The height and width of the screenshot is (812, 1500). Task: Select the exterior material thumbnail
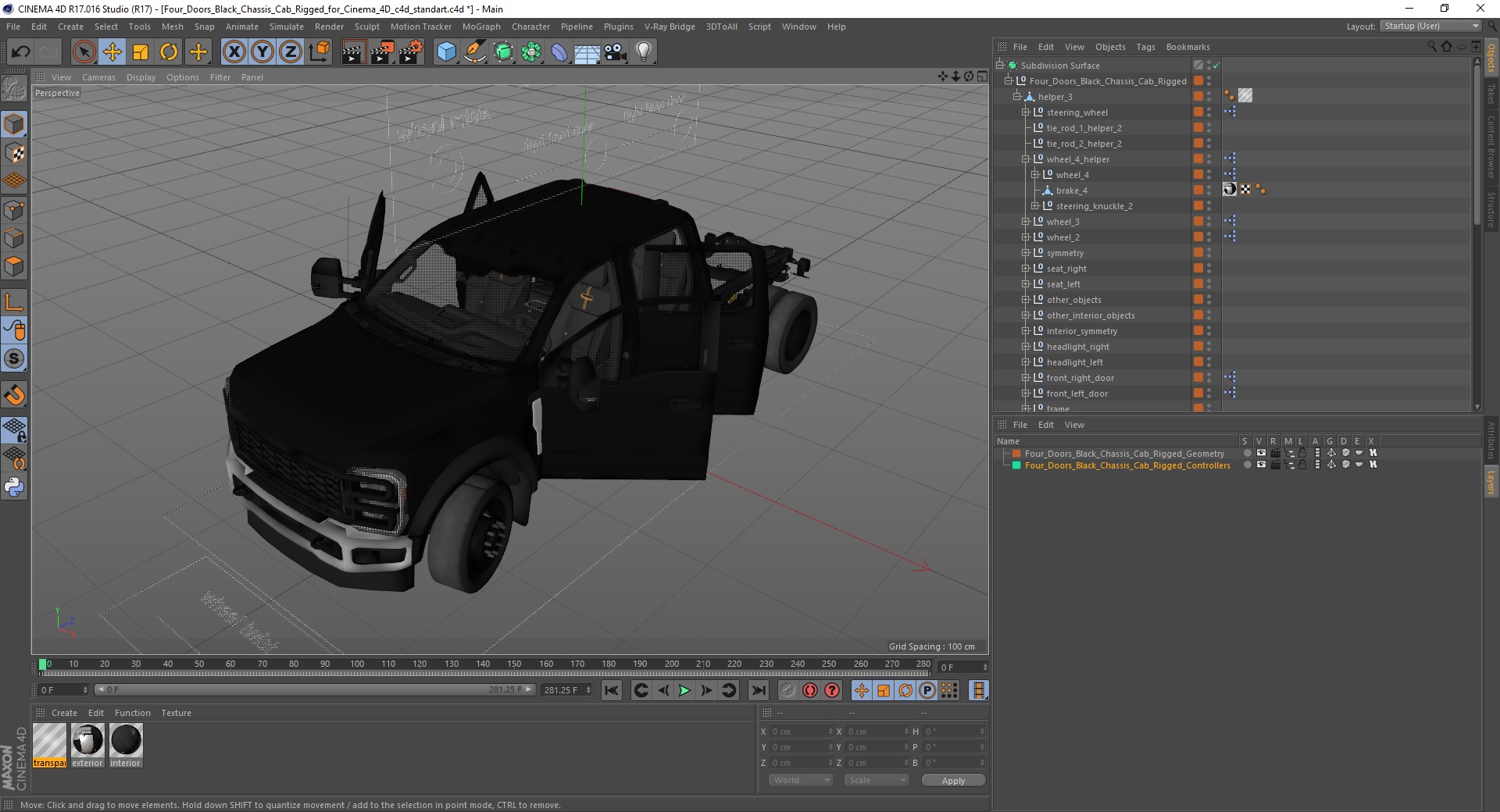pos(87,741)
